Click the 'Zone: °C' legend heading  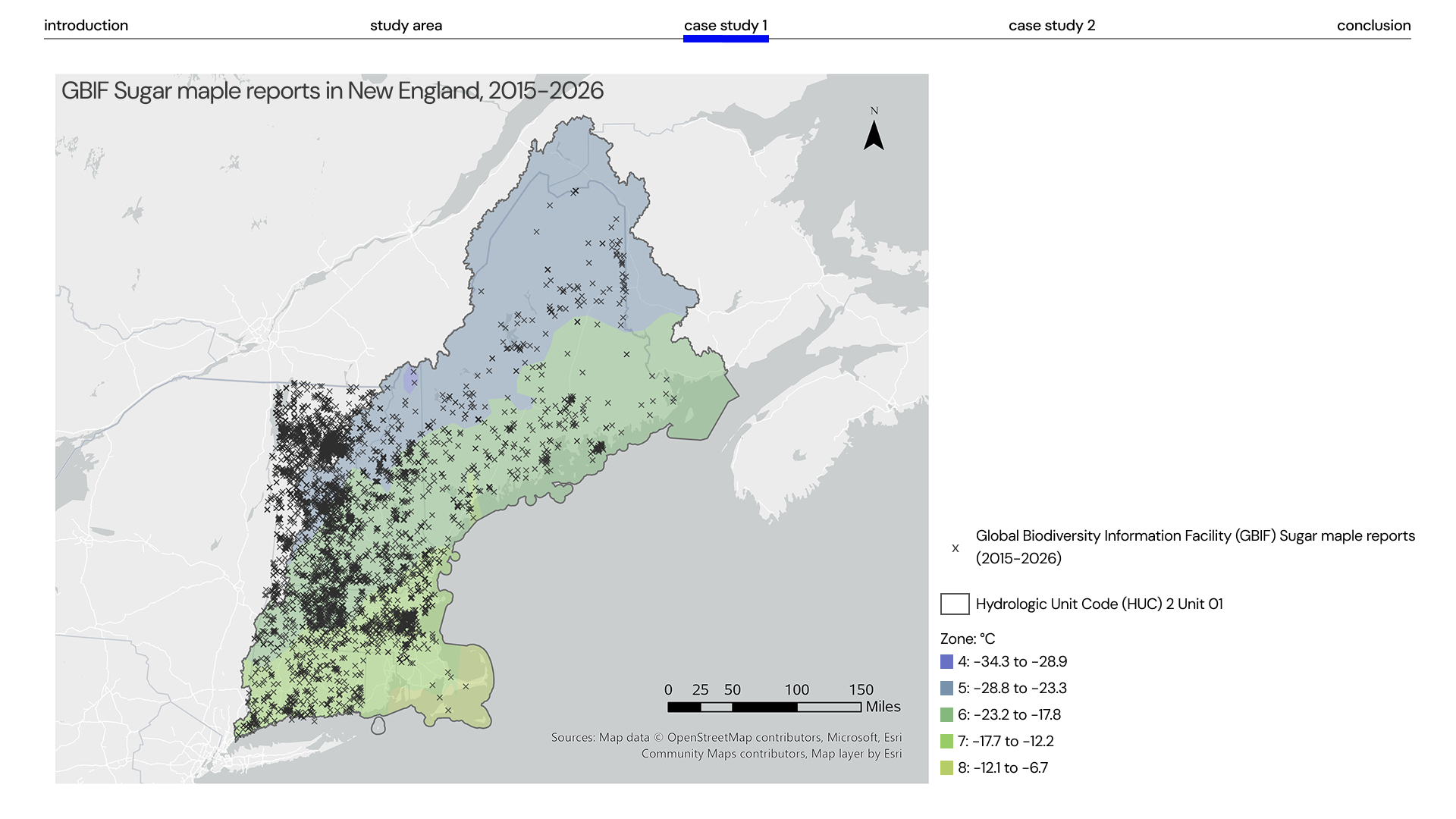pos(967,639)
